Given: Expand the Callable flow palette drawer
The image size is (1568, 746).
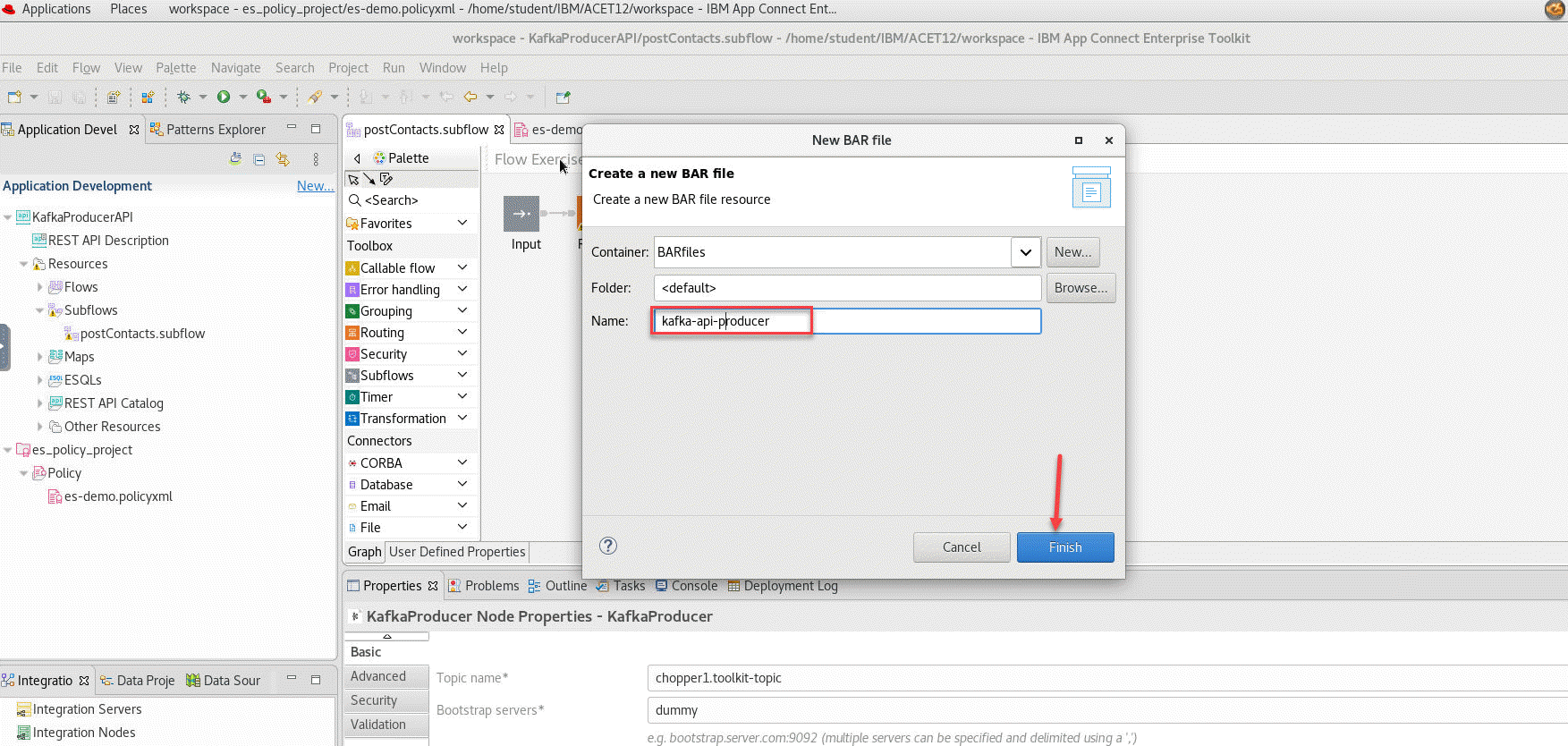Looking at the screenshot, I should click(x=462, y=267).
